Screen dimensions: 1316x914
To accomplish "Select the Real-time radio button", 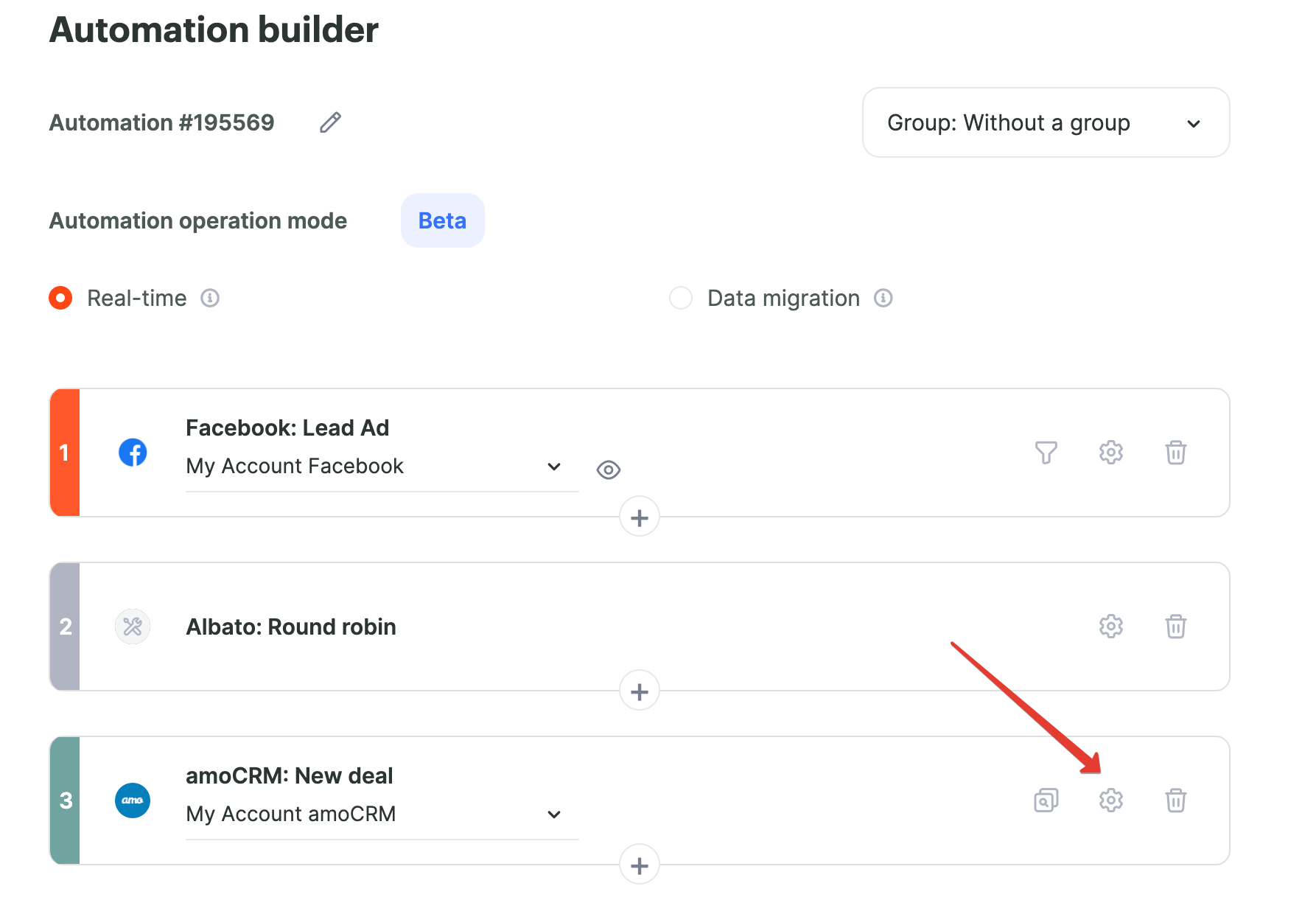I will tap(60, 298).
